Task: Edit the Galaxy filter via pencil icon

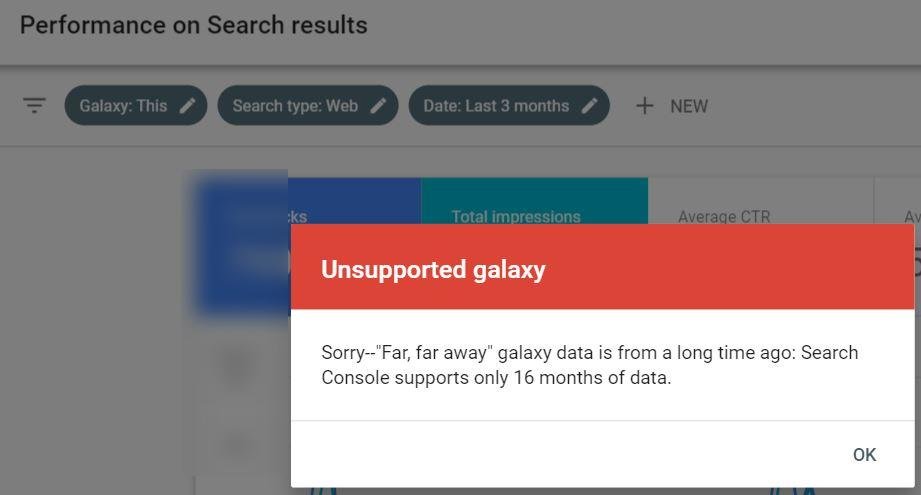Action: [x=188, y=106]
